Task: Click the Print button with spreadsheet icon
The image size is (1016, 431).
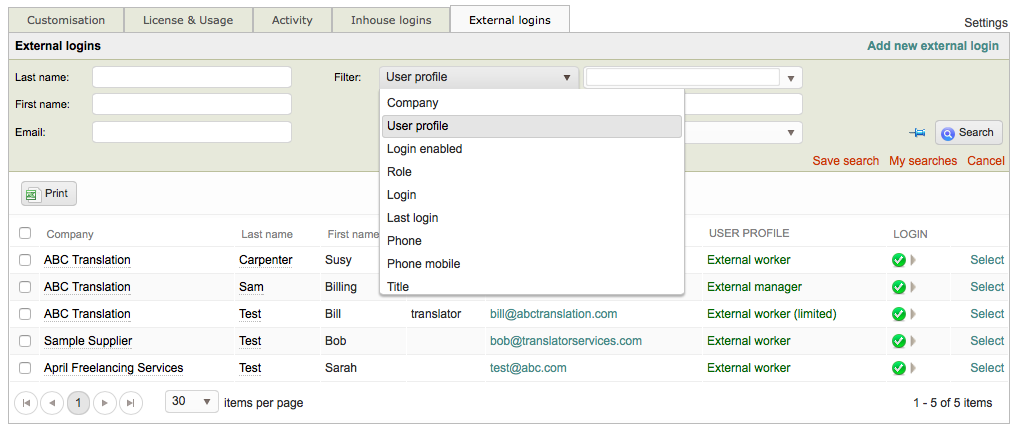Action: click(49, 194)
